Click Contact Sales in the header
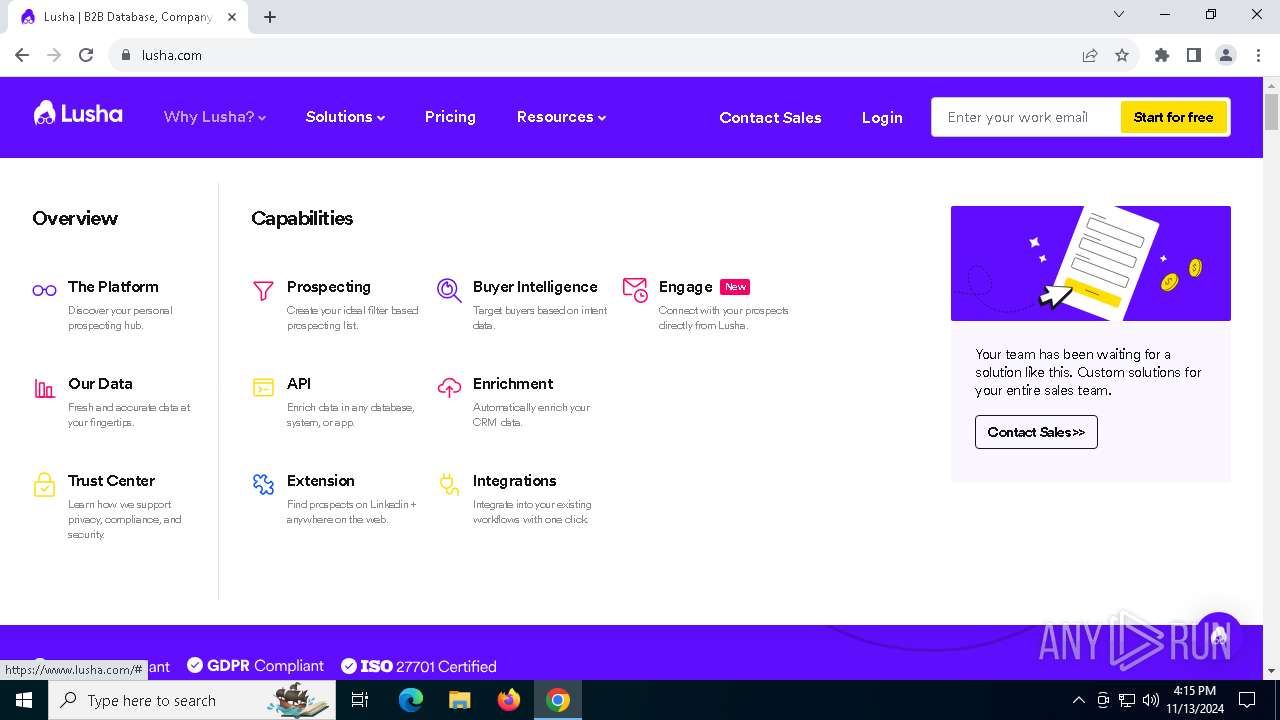 tap(770, 117)
